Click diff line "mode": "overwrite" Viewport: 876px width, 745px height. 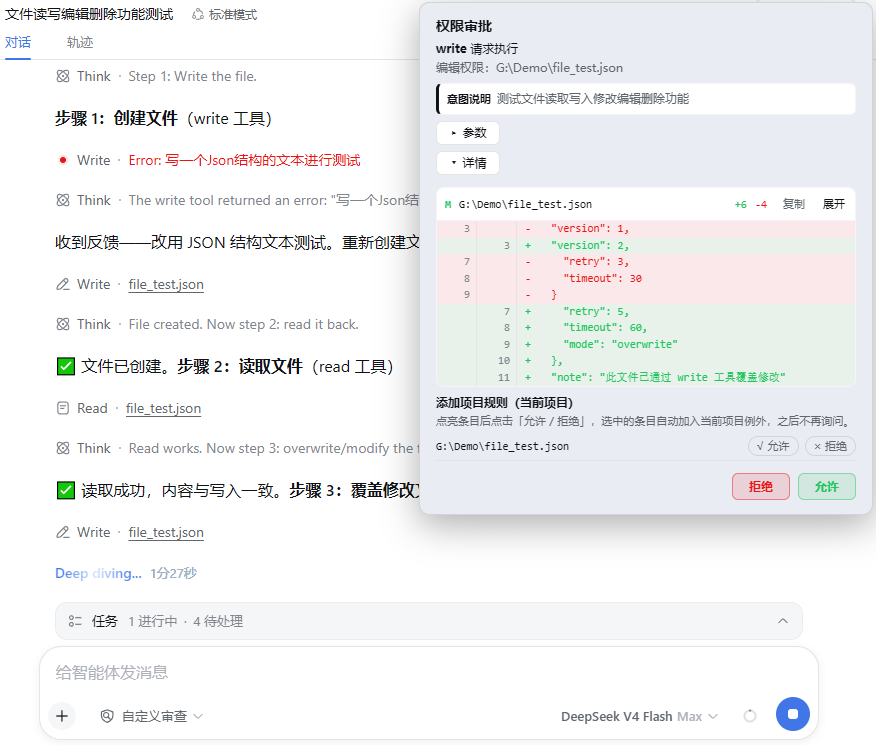(646, 344)
